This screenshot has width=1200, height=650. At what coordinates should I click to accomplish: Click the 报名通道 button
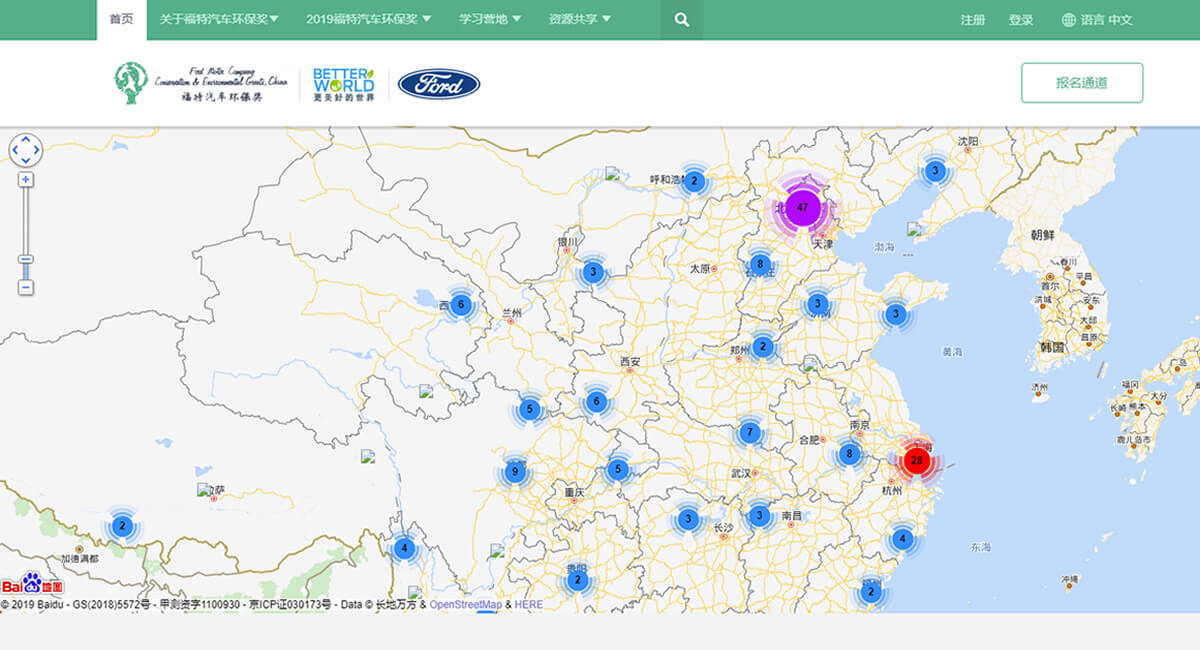pos(1081,83)
